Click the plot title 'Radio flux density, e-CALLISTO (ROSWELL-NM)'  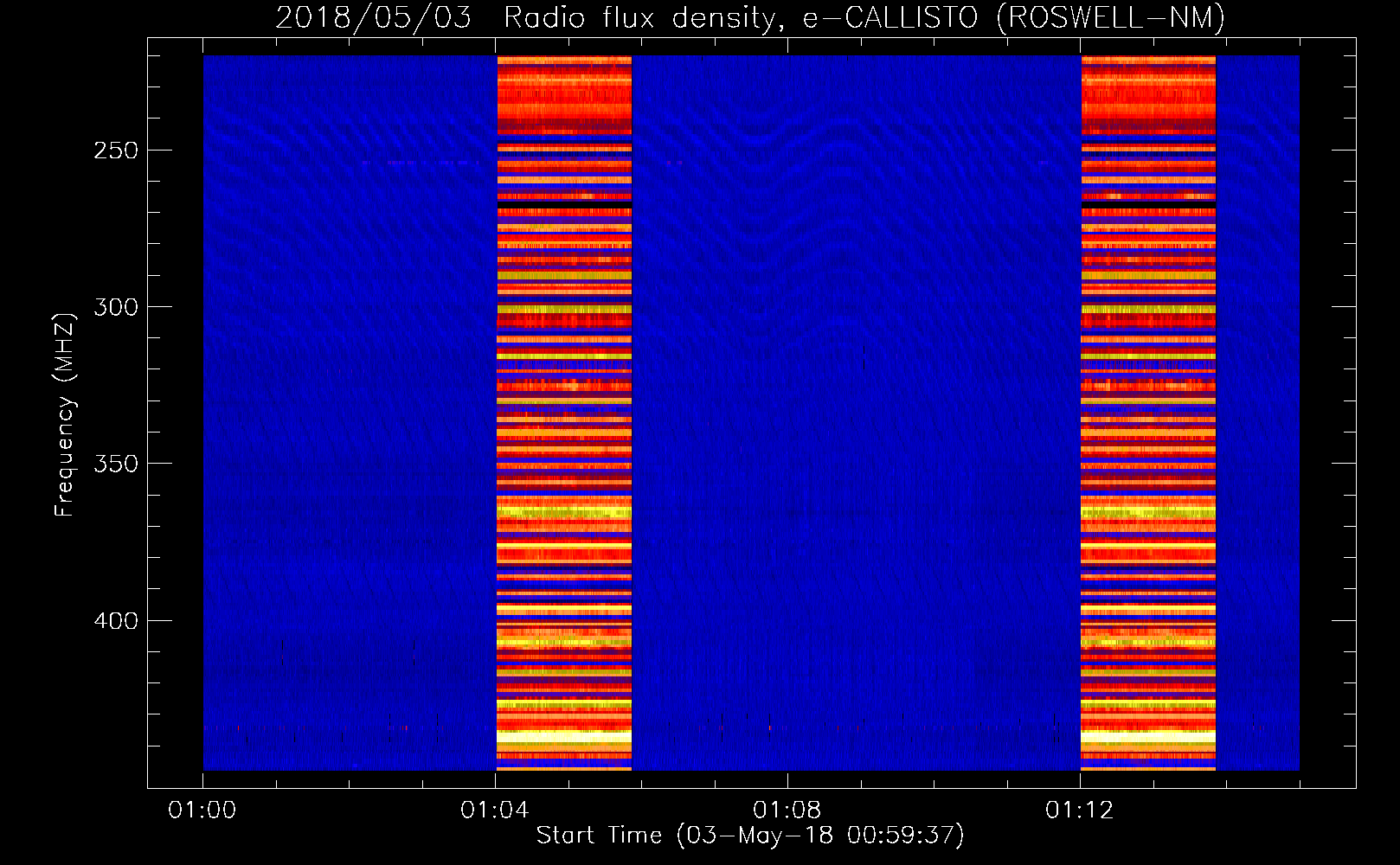[864, 17]
